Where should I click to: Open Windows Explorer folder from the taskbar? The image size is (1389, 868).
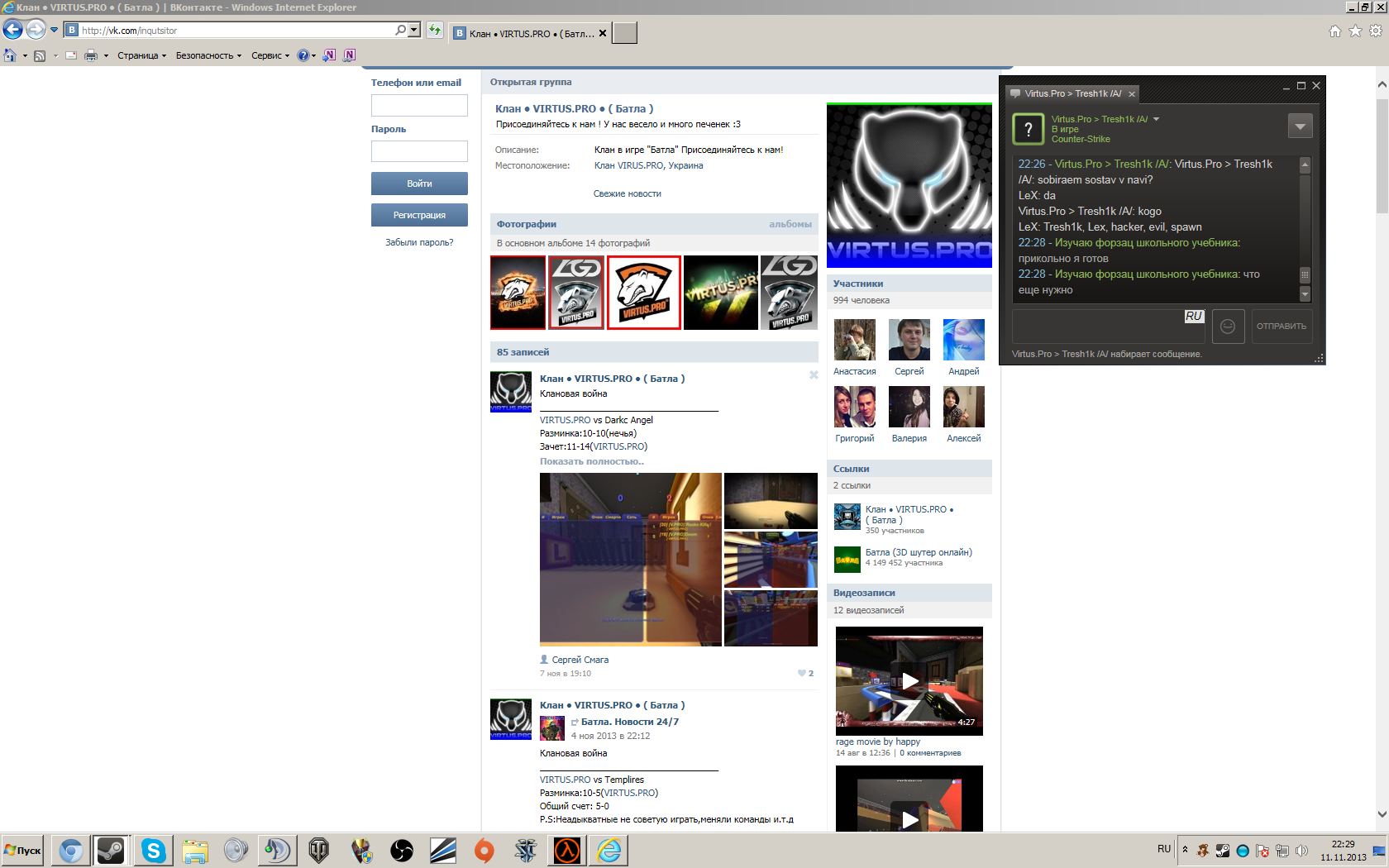tap(194, 851)
